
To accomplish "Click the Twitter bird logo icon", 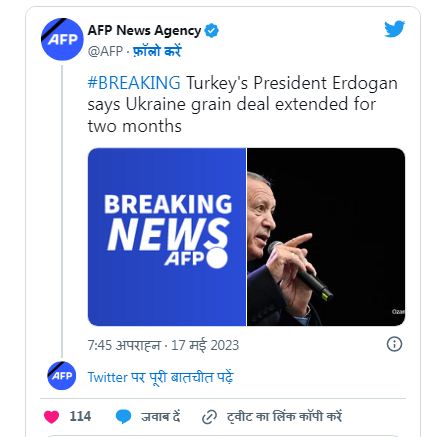I will point(394,29).
